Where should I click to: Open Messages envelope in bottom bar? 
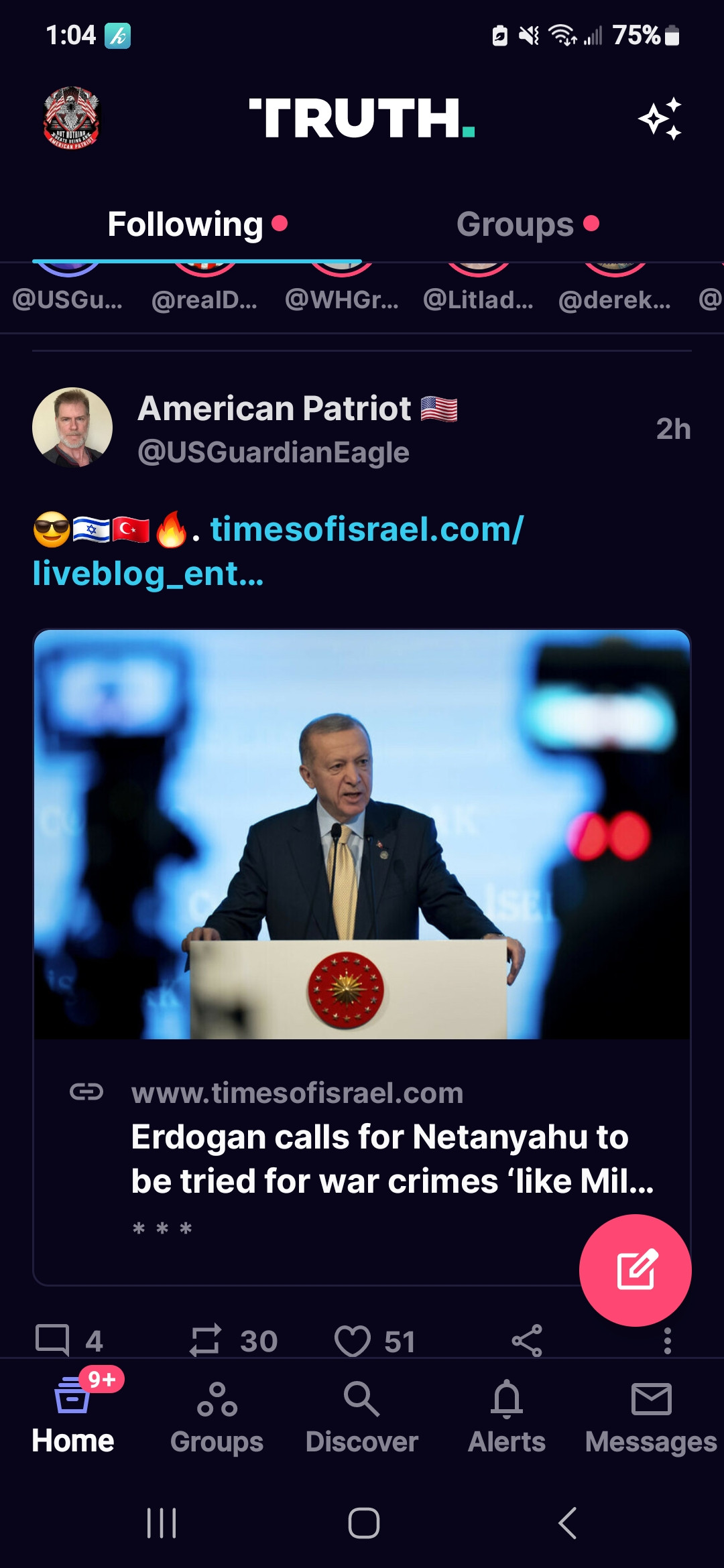[651, 1413]
